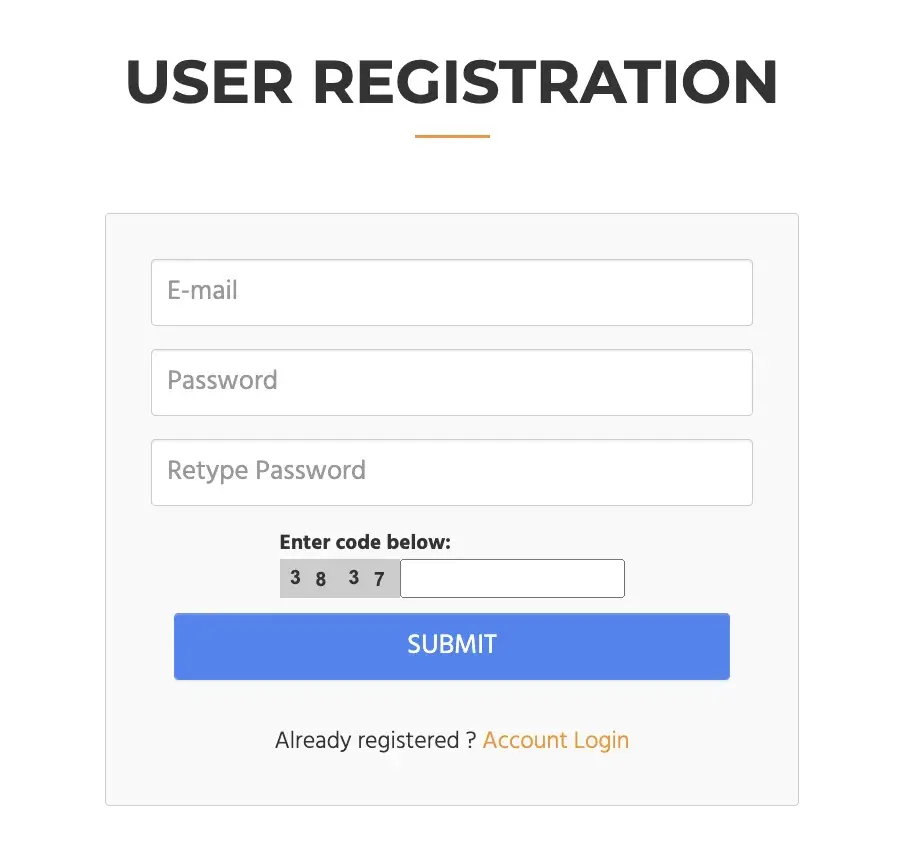914x850 pixels.
Task: Click the orange divider under heading
Action: click(452, 136)
